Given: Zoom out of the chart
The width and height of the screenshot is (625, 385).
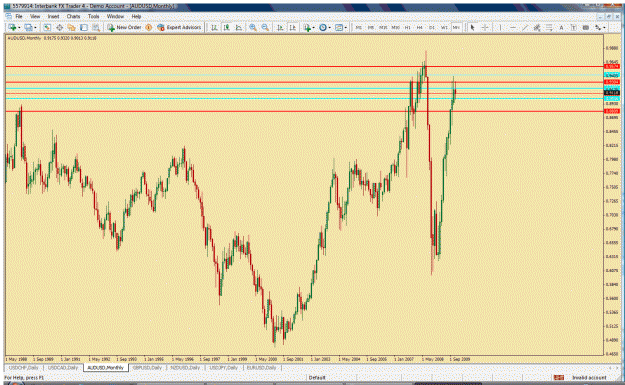Looking at the screenshot, I should (x=265, y=28).
